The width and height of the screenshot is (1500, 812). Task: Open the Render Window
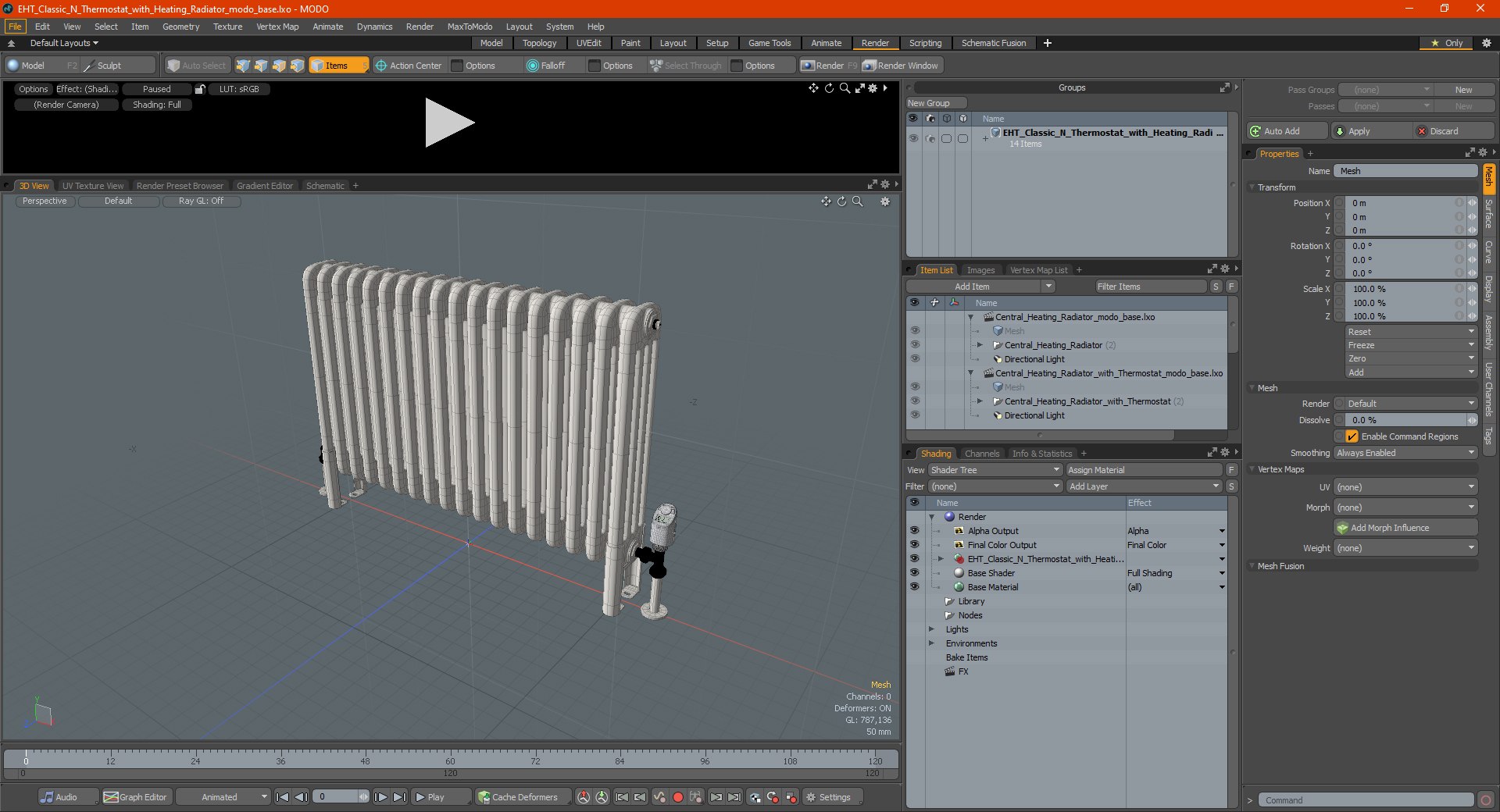[901, 66]
